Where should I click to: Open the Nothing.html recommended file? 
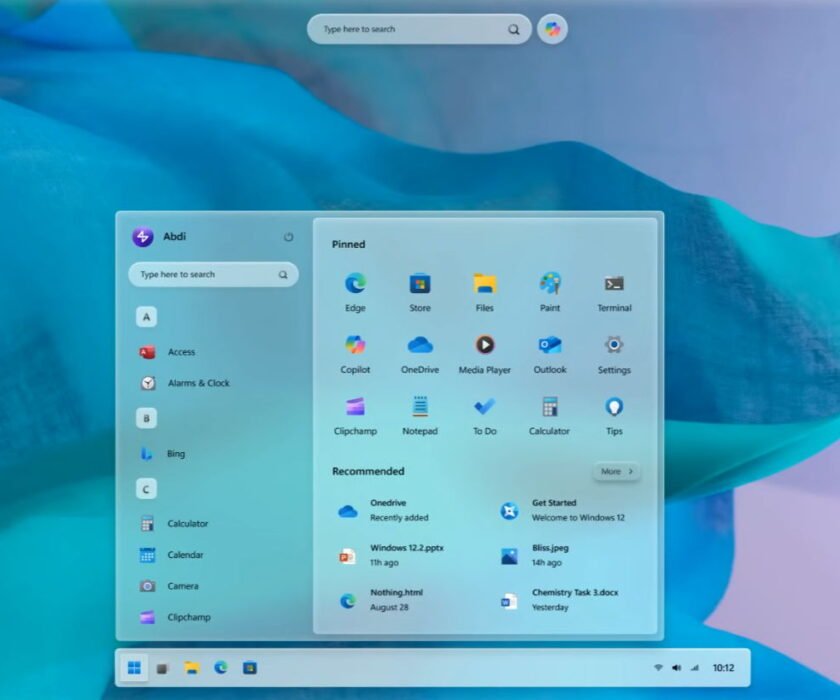click(x=380, y=600)
